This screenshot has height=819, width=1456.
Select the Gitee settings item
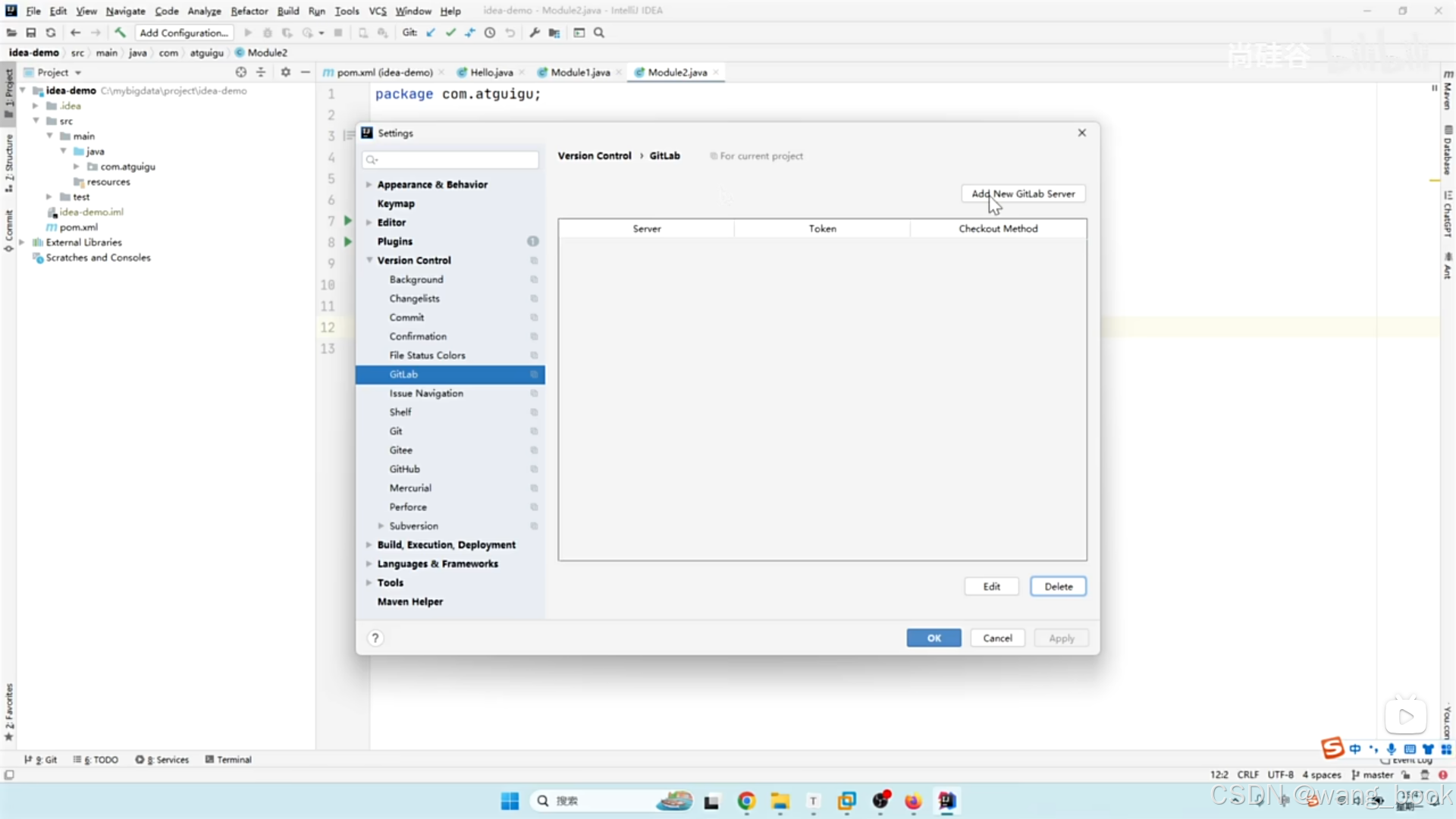click(450, 450)
